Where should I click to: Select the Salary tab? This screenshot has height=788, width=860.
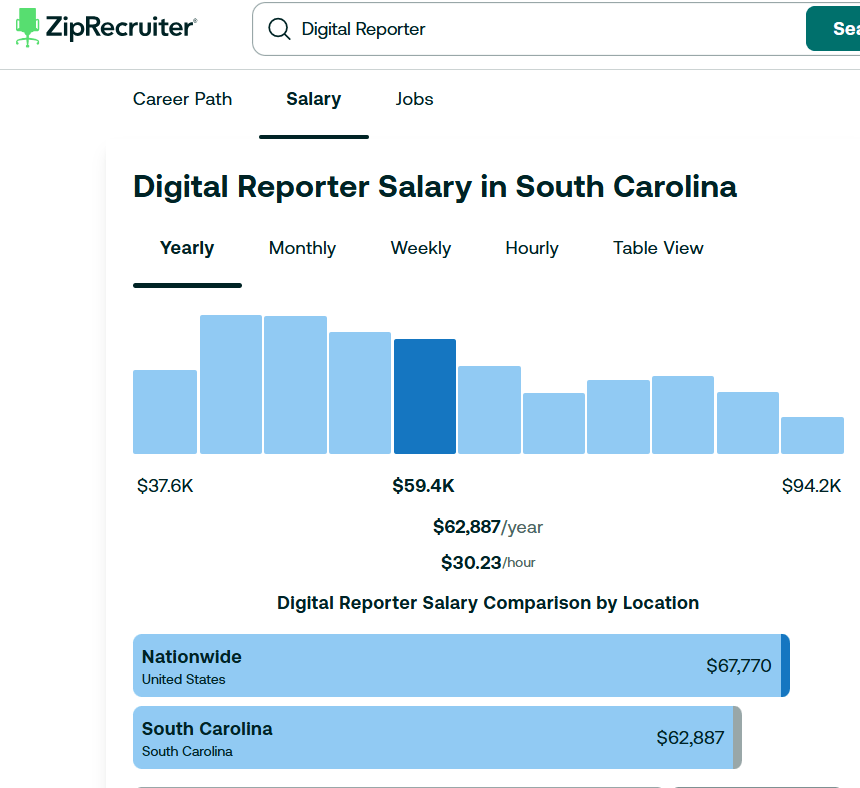(313, 99)
